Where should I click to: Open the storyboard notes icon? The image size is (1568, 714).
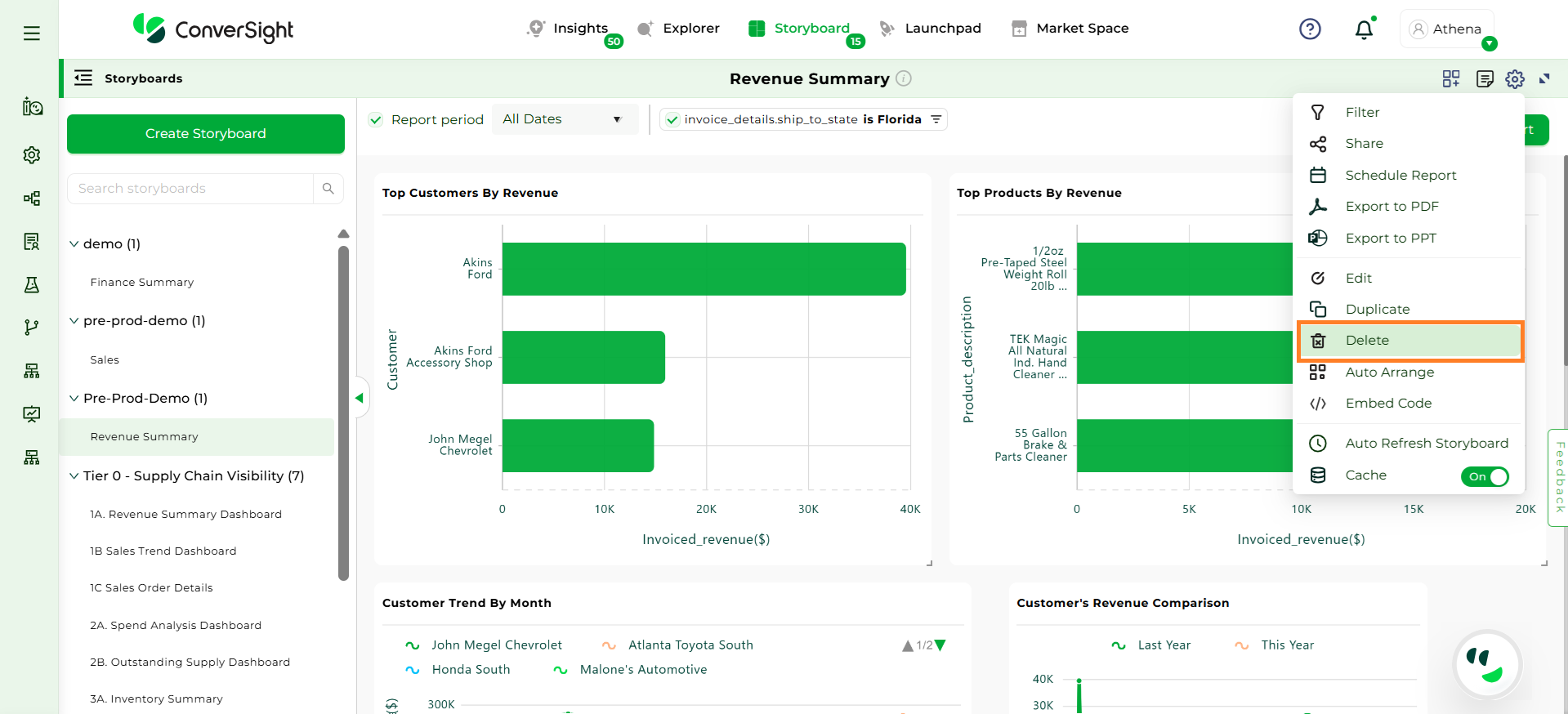click(1485, 78)
